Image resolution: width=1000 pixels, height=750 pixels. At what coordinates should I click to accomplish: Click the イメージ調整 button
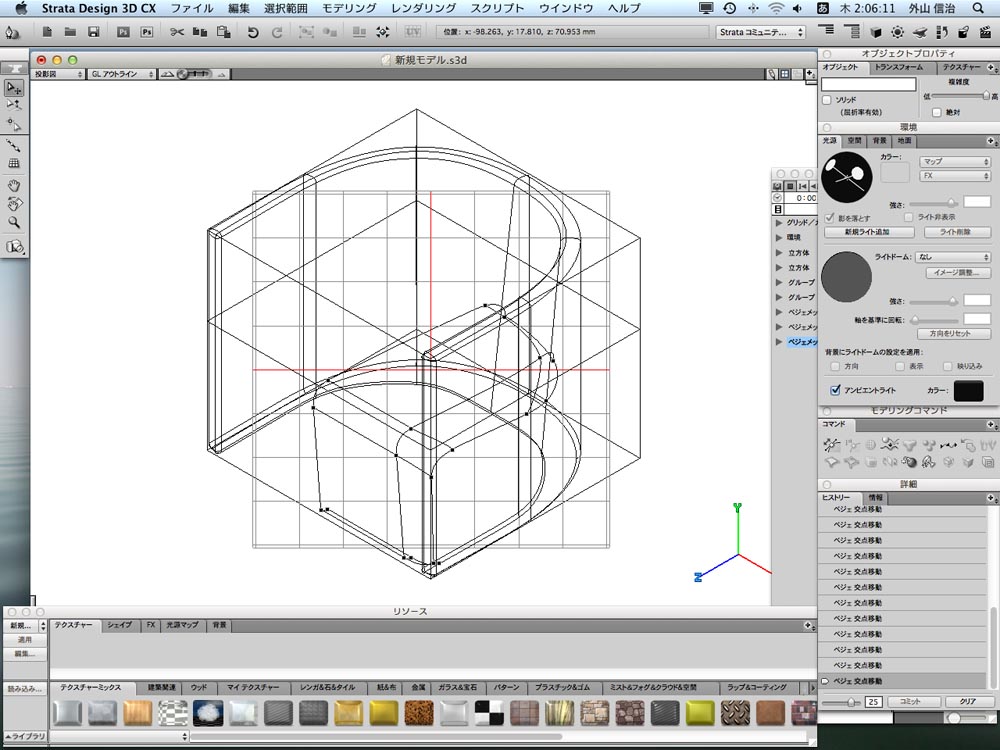click(957, 273)
